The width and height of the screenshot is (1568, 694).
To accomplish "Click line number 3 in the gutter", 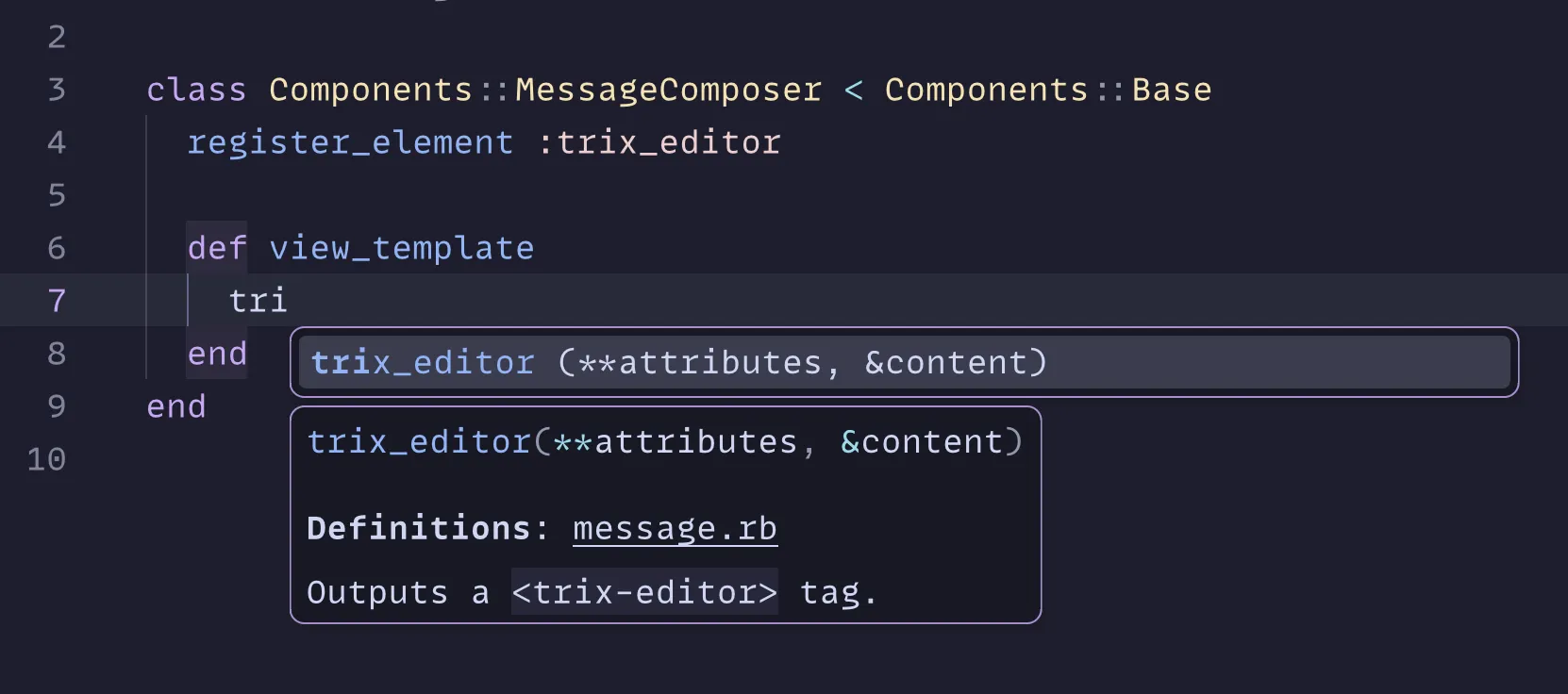I will 56,90.
